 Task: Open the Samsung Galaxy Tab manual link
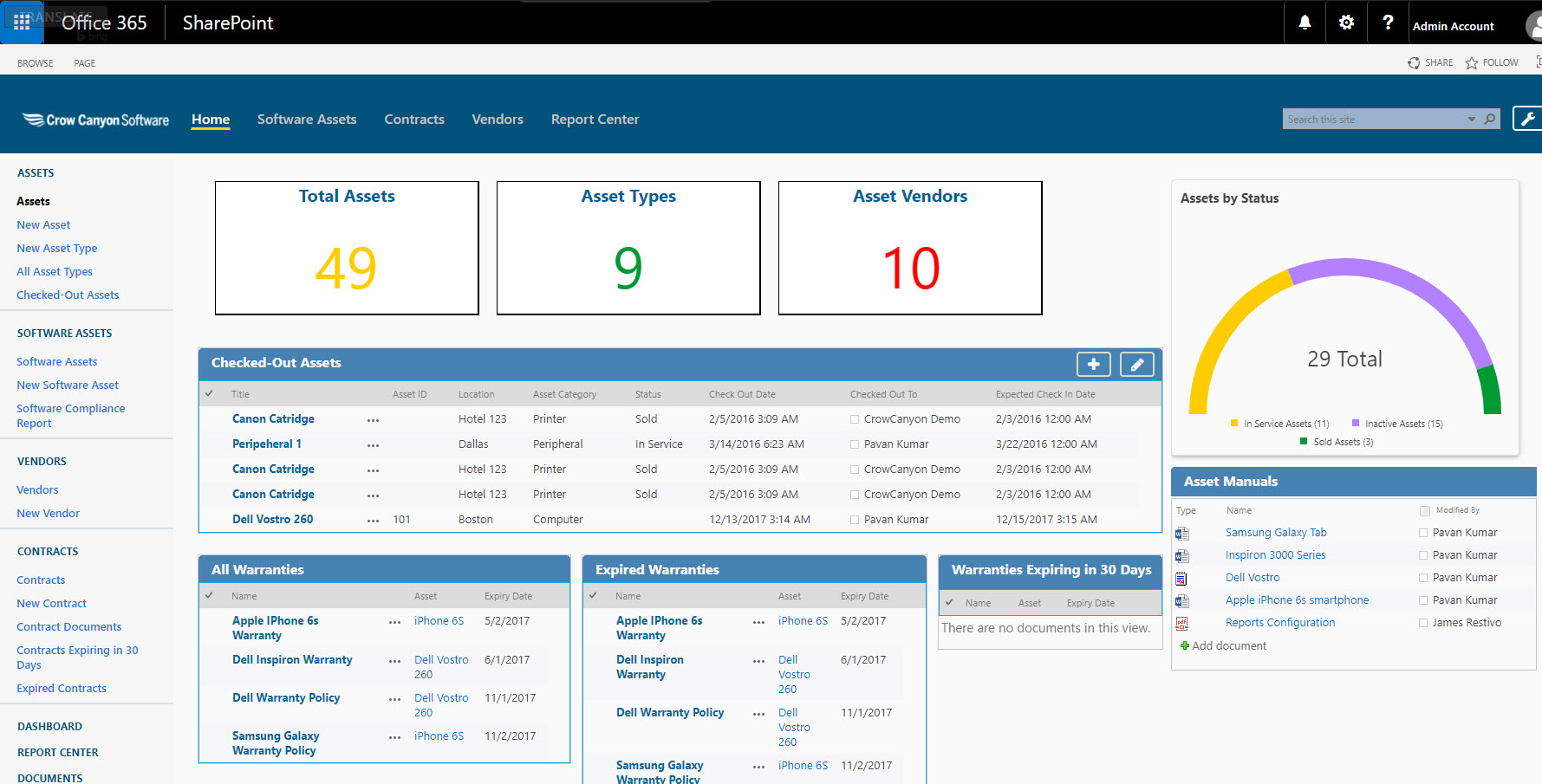(1276, 533)
